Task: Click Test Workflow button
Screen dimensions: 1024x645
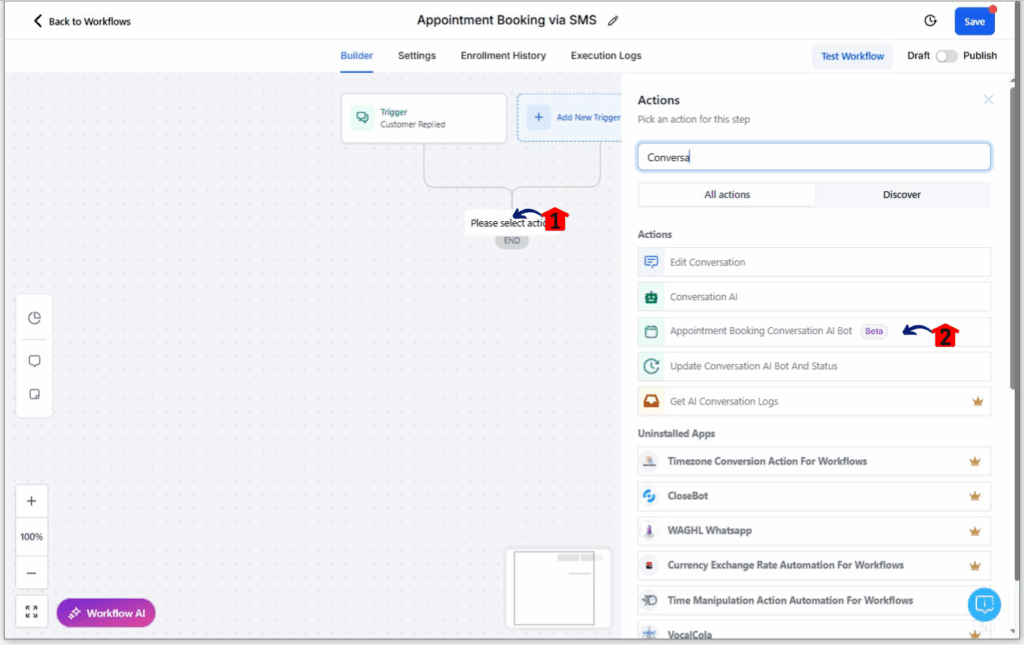Action: [852, 56]
